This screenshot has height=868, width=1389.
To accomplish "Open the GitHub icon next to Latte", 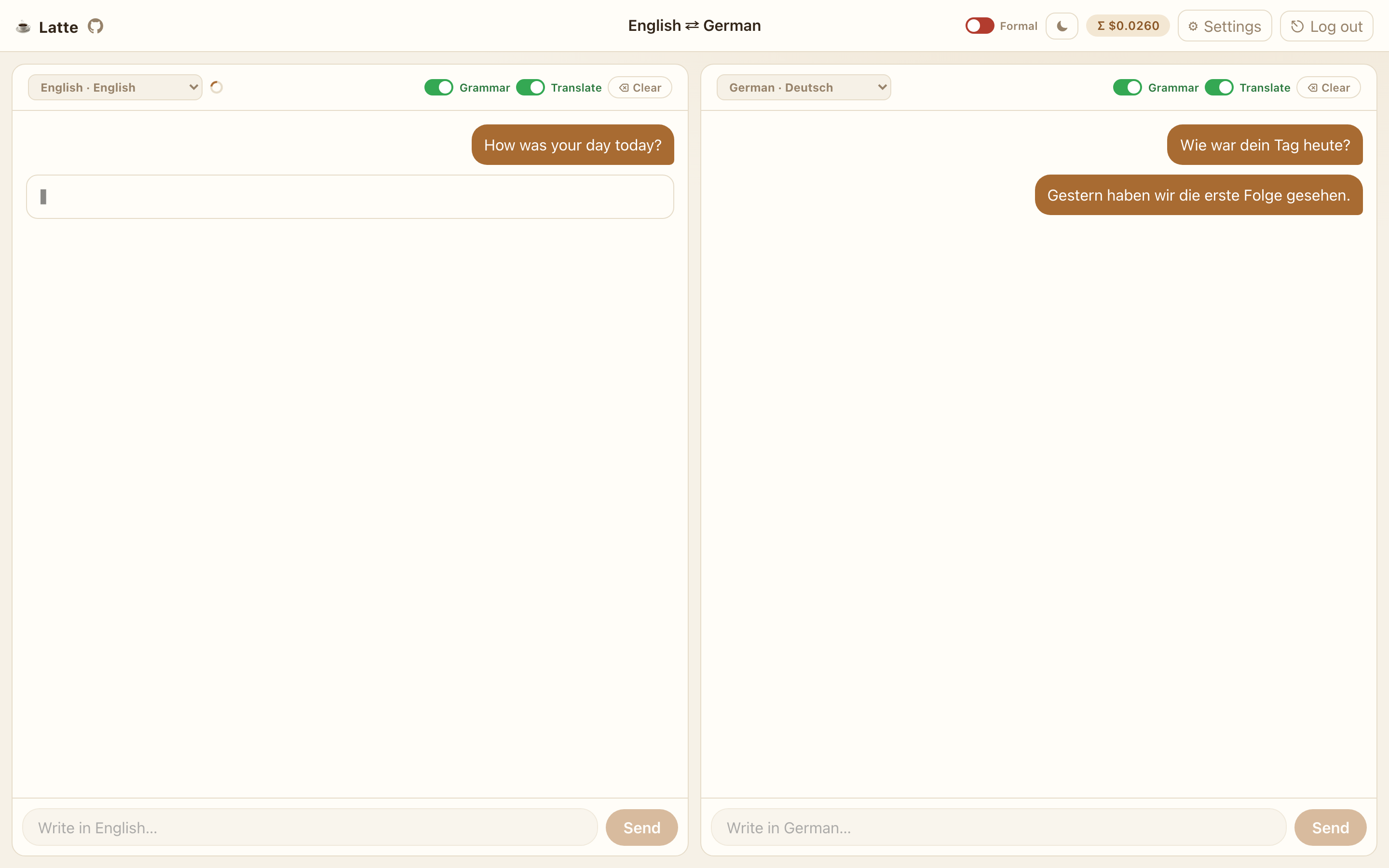I will 95,27.
